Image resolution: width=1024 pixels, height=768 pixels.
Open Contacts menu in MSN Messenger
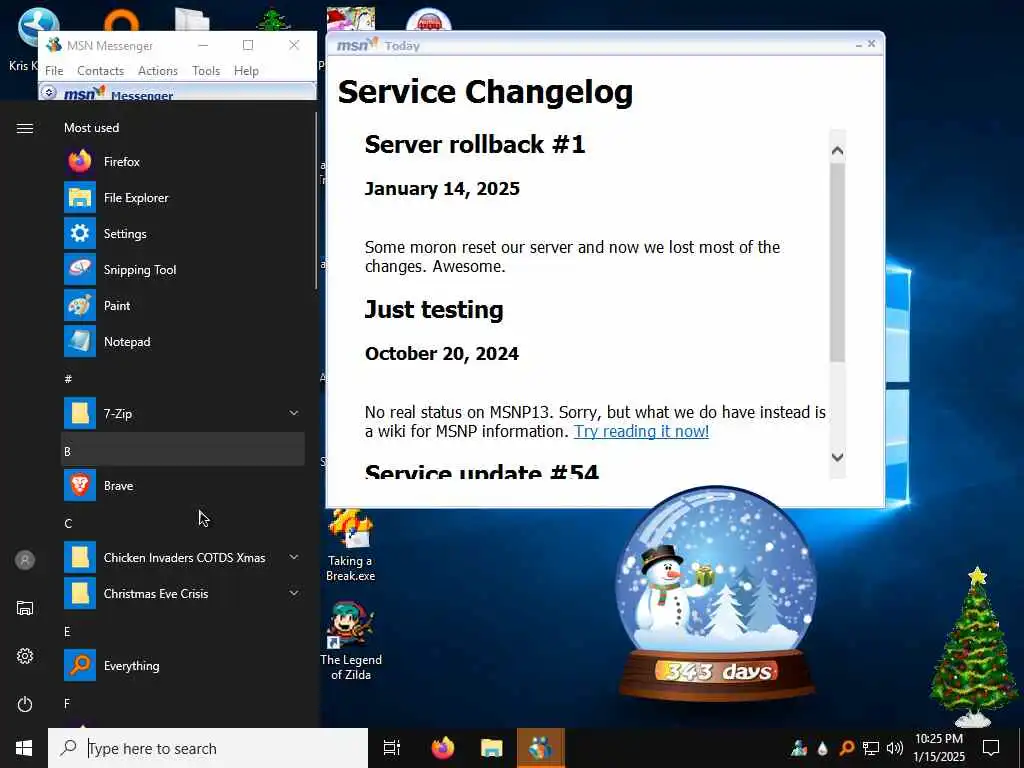point(100,71)
